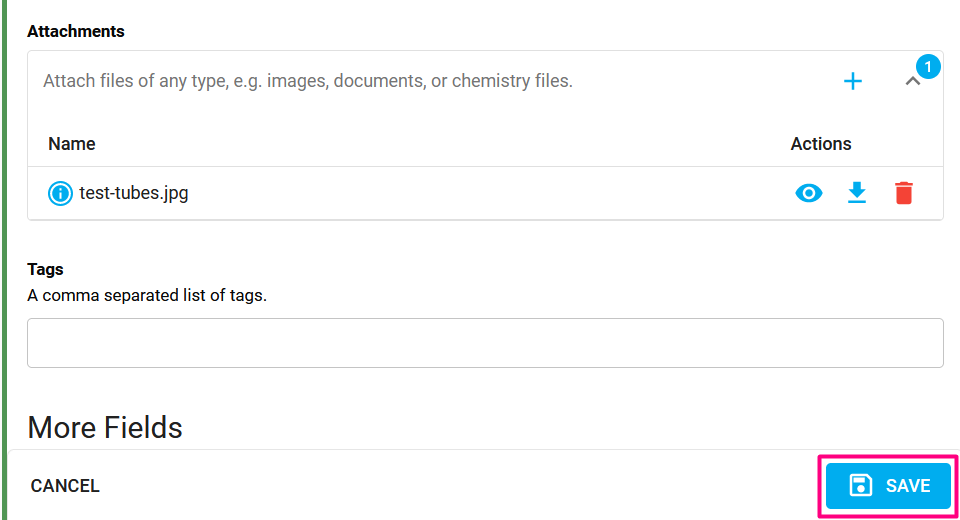
Task: Add a new attachment with plus icon
Action: tap(852, 81)
